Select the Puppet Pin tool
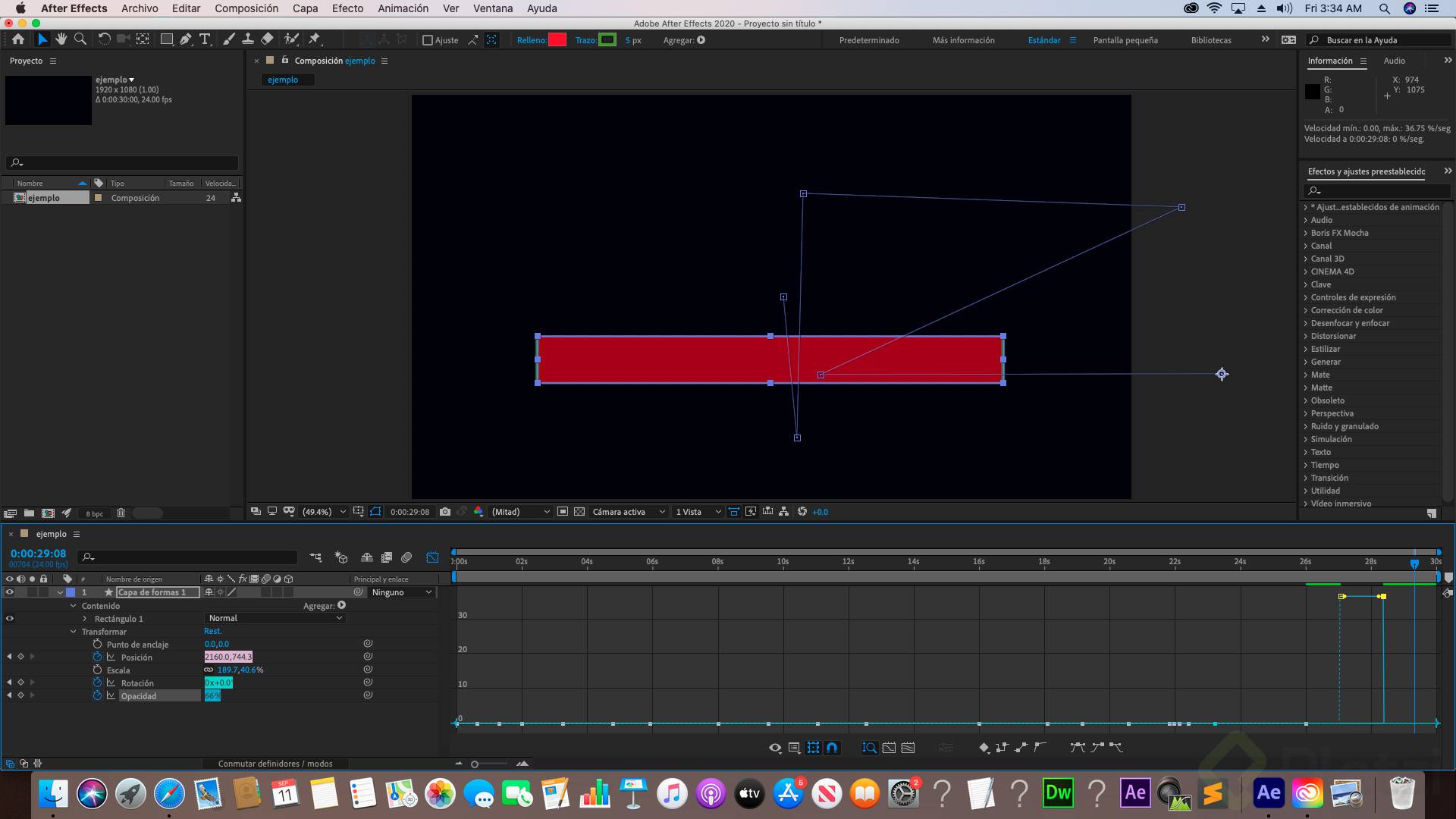 click(315, 39)
